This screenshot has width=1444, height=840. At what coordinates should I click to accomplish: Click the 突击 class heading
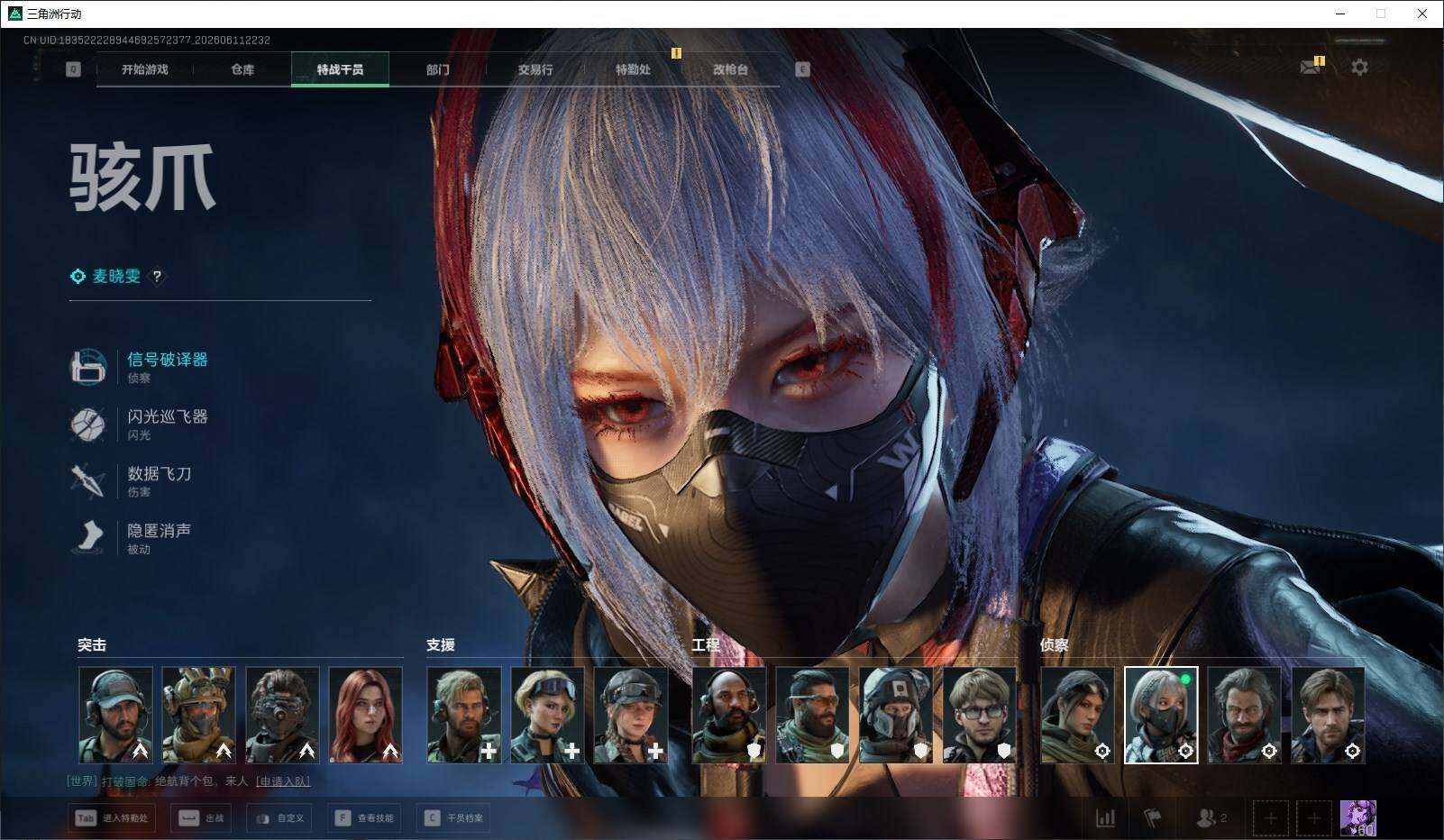point(92,645)
